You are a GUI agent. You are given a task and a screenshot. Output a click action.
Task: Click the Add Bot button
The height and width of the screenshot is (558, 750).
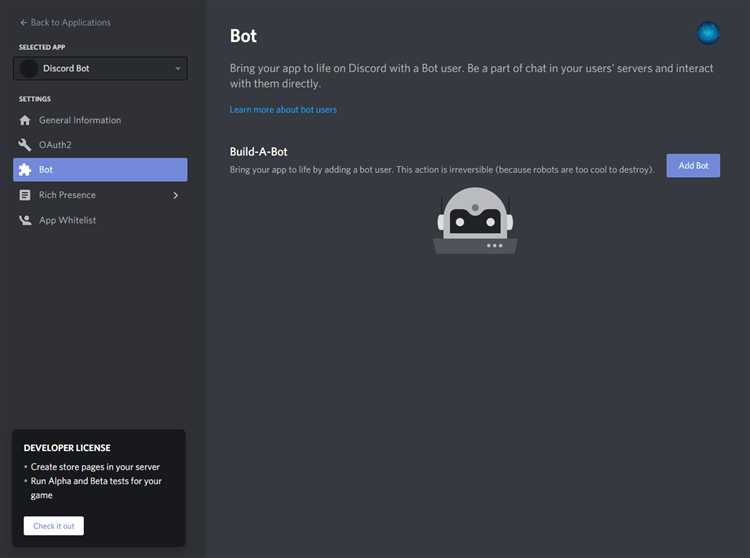[693, 165]
